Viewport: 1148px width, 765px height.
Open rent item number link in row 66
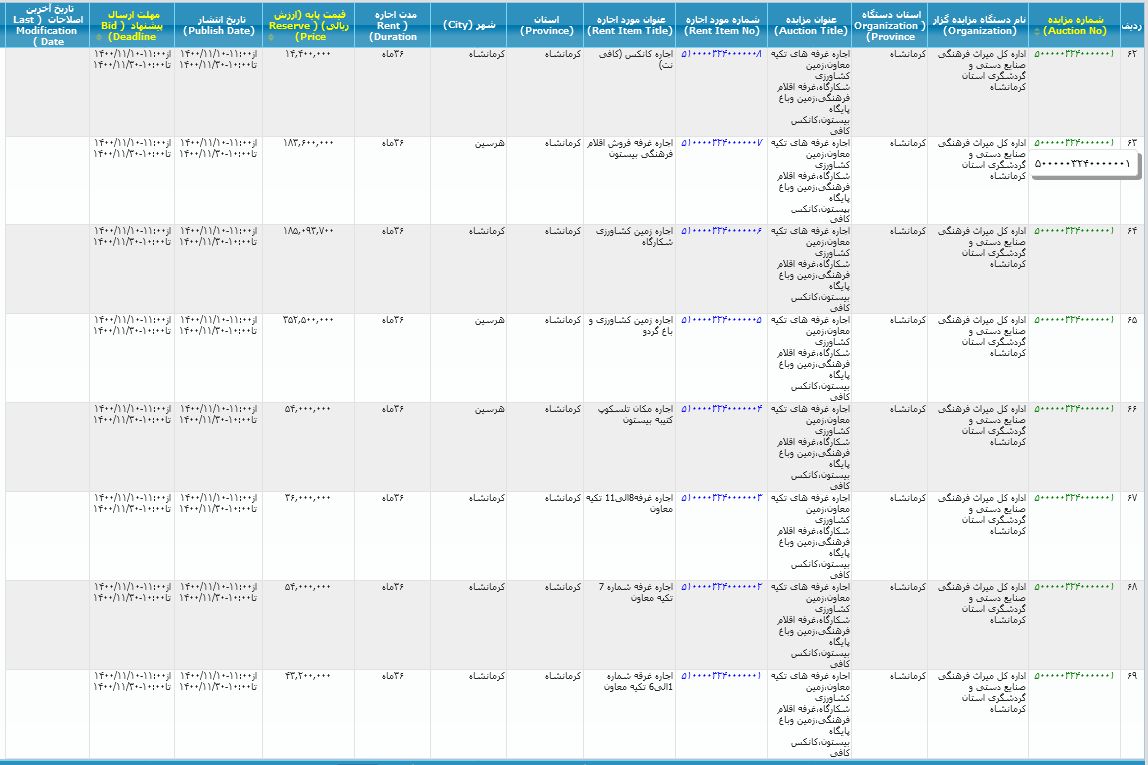720,409
